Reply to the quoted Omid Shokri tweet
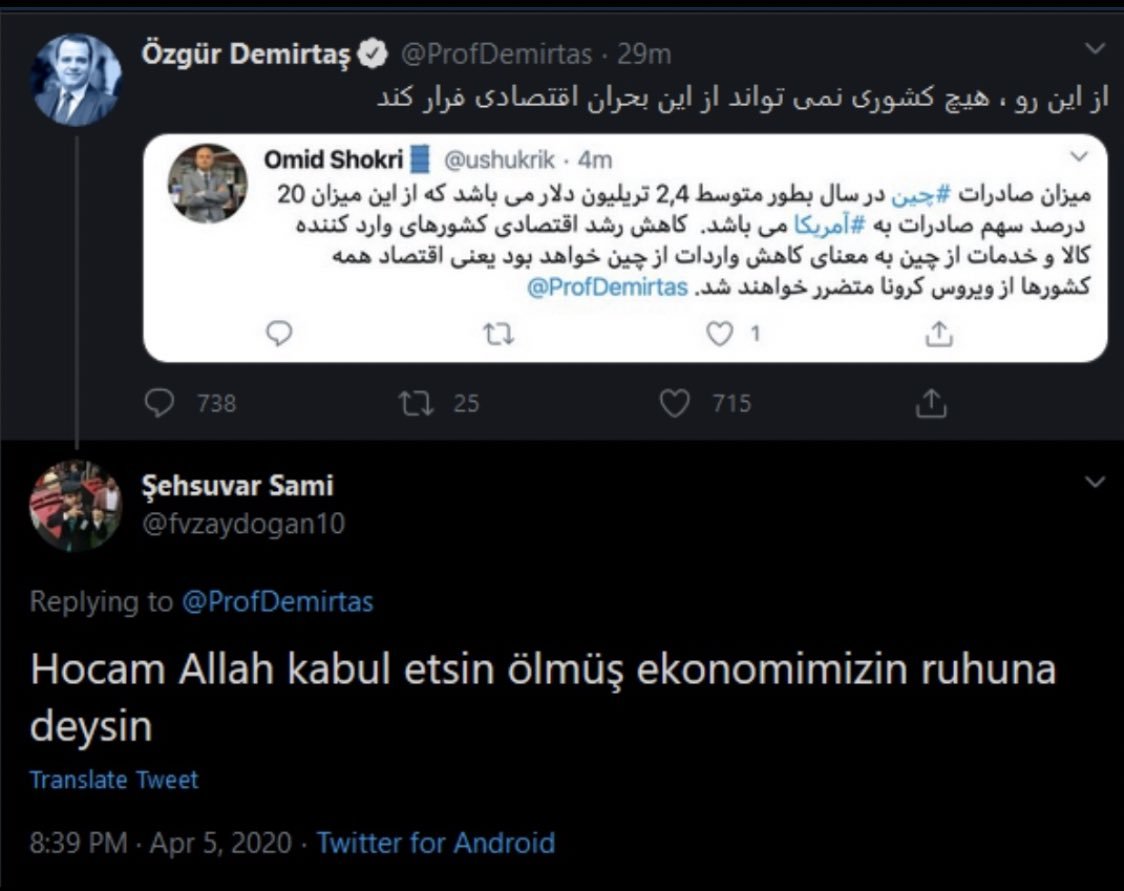The width and height of the screenshot is (1124, 891). click(x=281, y=334)
